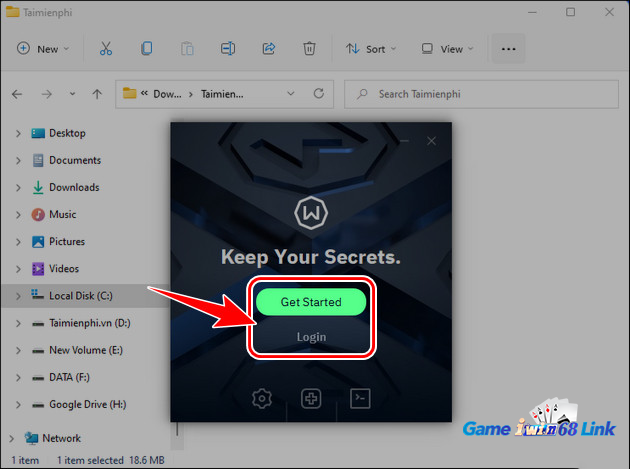Click the Rename icon in toolbar
This screenshot has width=630, height=469.
point(228,48)
